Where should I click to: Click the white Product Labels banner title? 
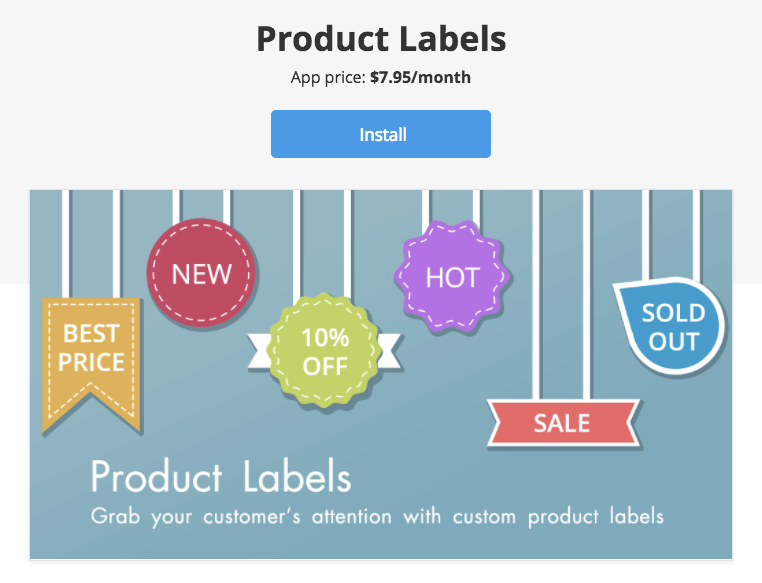[221, 476]
